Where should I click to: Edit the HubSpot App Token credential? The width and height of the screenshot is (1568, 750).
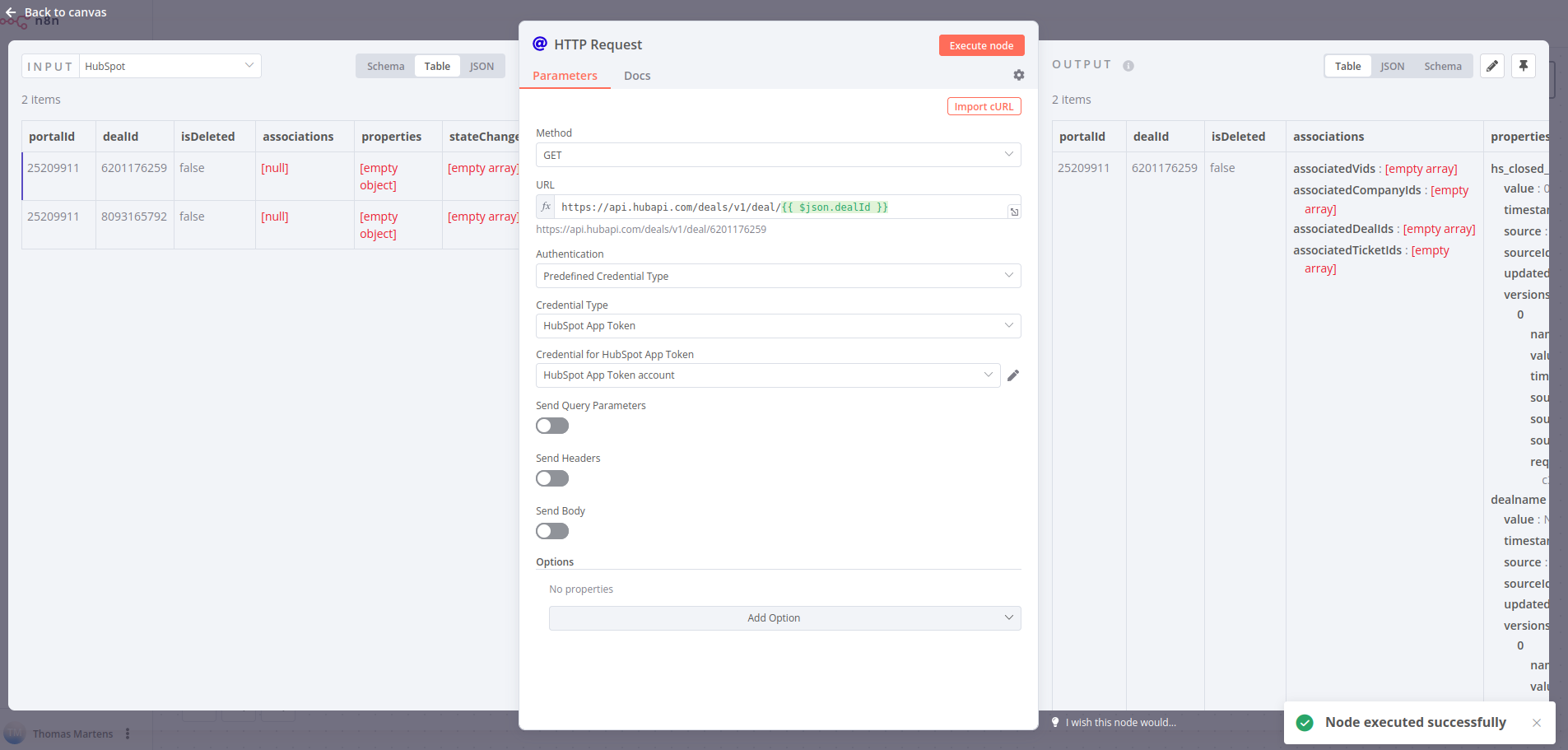pos(1013,375)
